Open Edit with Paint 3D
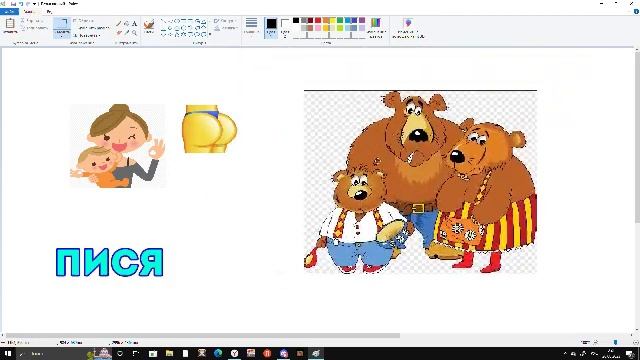Image resolution: width=640 pixels, height=360 pixels. [408, 28]
